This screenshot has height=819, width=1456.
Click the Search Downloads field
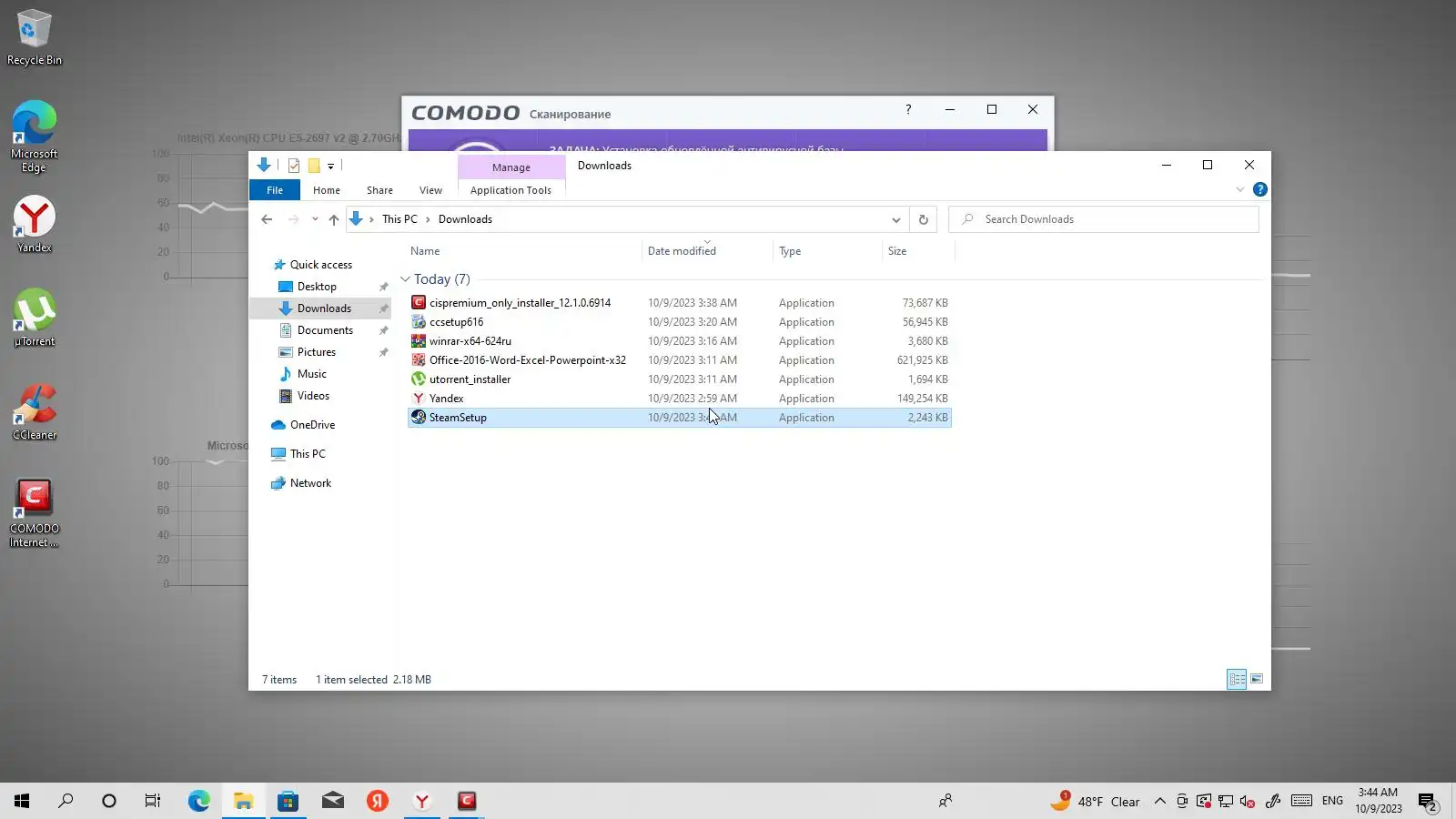coord(1104,219)
